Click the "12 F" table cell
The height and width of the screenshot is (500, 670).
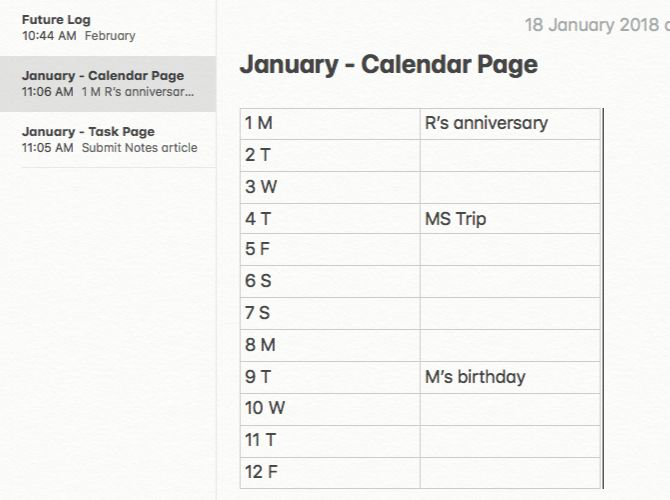coord(330,472)
